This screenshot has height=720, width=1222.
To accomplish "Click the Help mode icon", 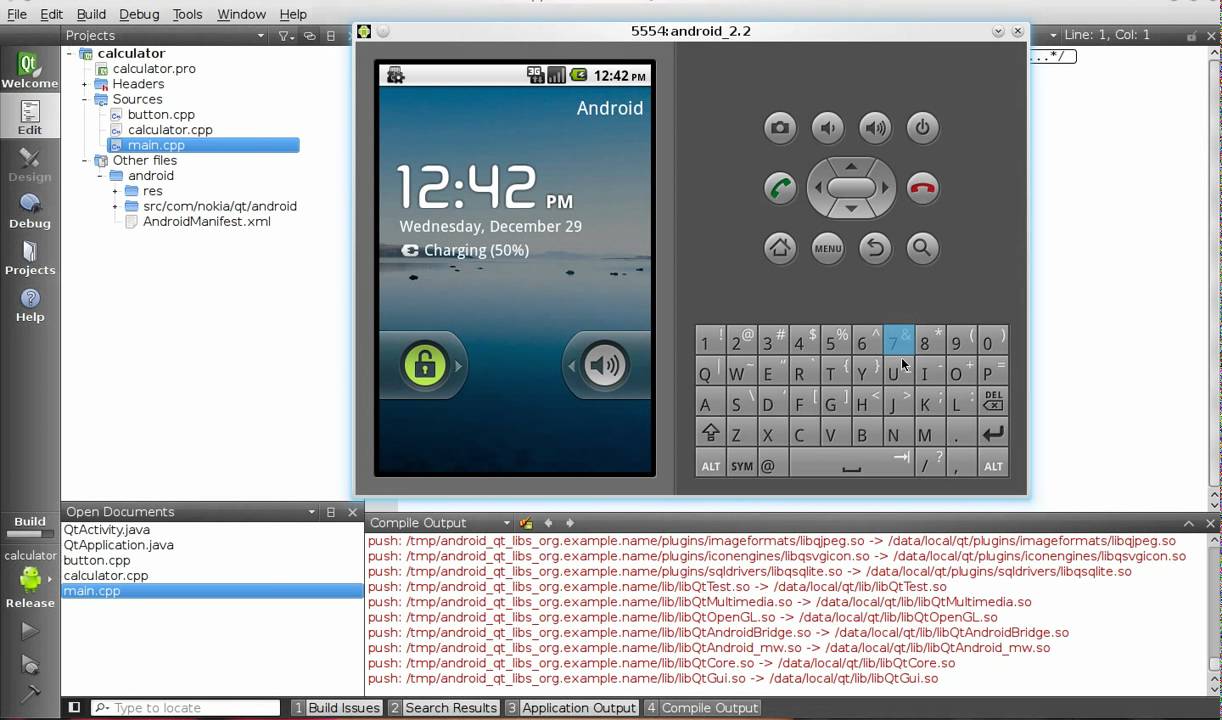I will (29, 306).
